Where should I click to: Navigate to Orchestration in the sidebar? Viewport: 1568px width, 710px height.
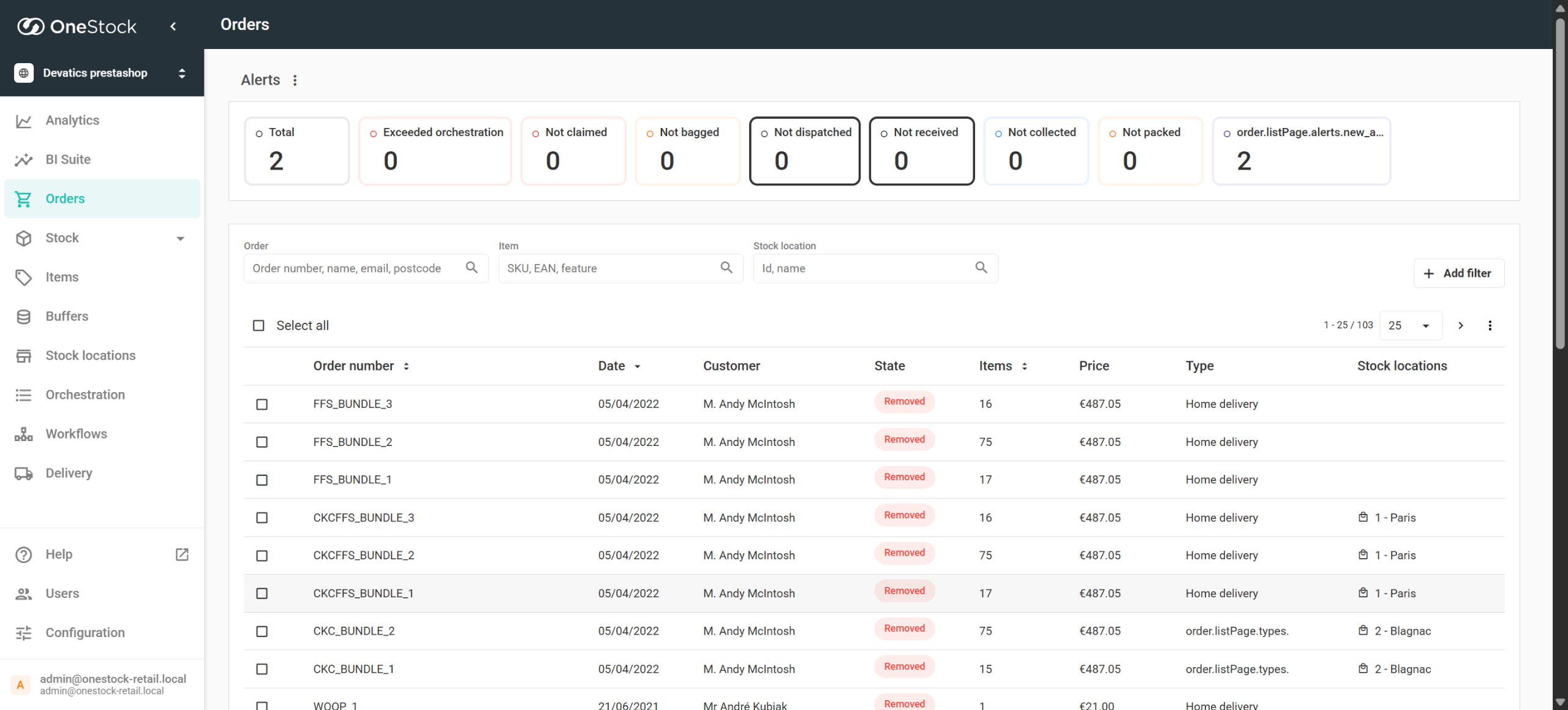click(85, 395)
